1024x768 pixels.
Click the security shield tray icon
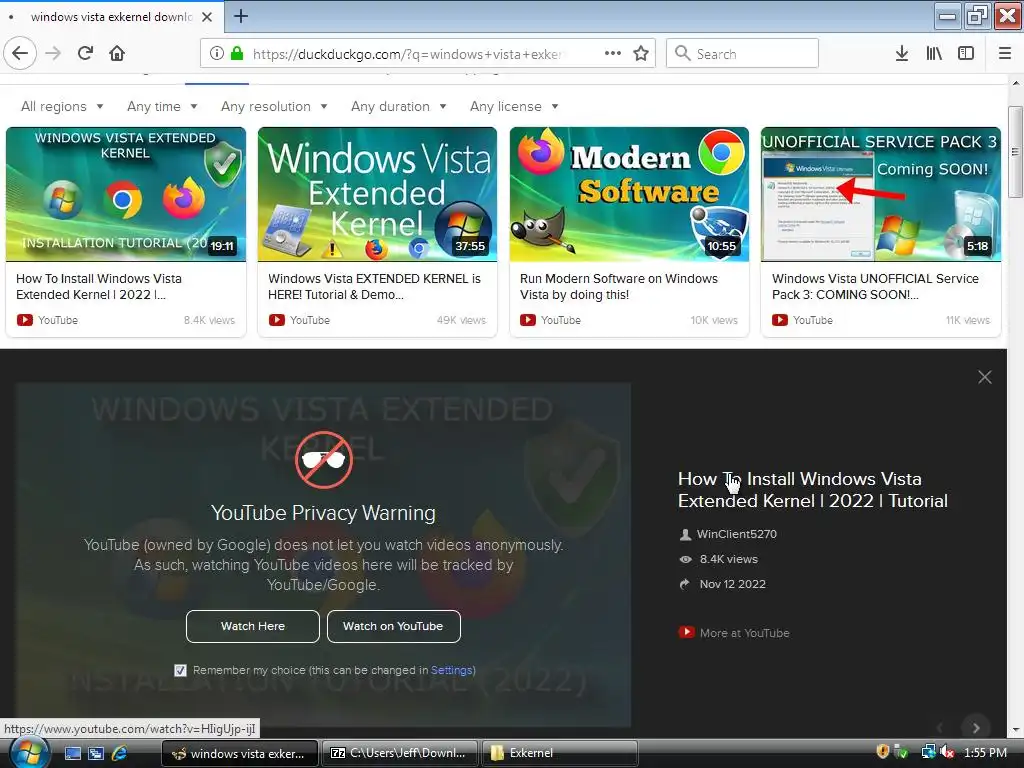[x=882, y=752]
